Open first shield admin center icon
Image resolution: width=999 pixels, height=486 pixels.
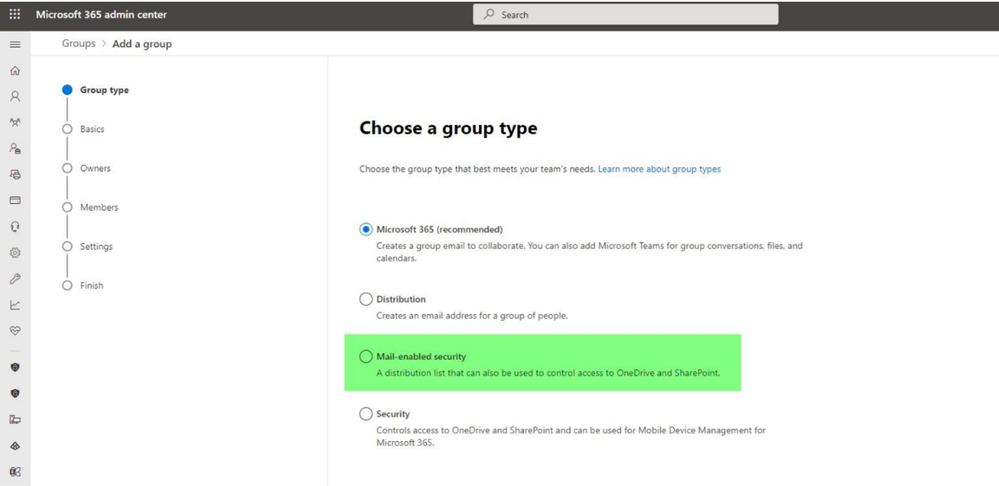point(15,368)
